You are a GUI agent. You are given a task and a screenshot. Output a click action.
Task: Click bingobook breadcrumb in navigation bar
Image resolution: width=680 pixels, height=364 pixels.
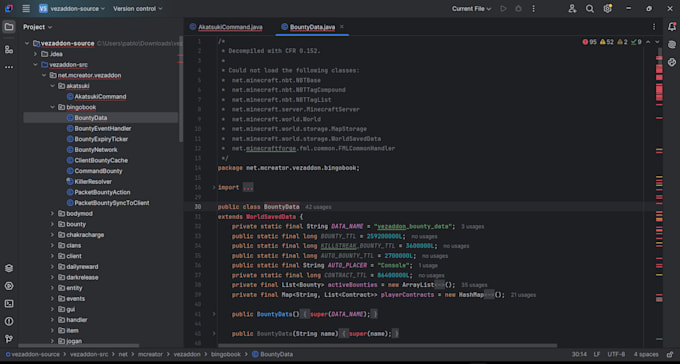226,354
